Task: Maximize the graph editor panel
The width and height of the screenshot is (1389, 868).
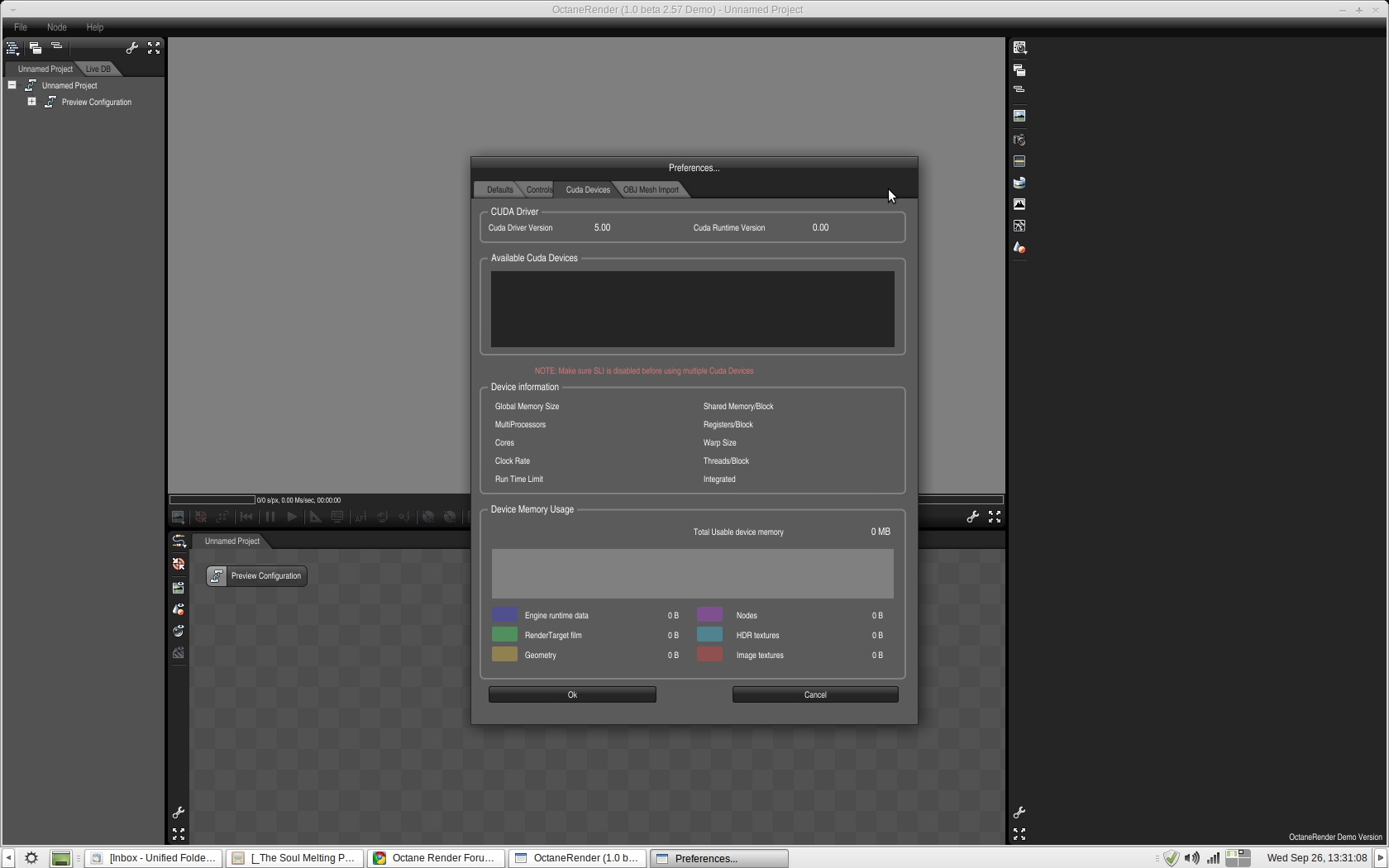Action: click(x=179, y=834)
